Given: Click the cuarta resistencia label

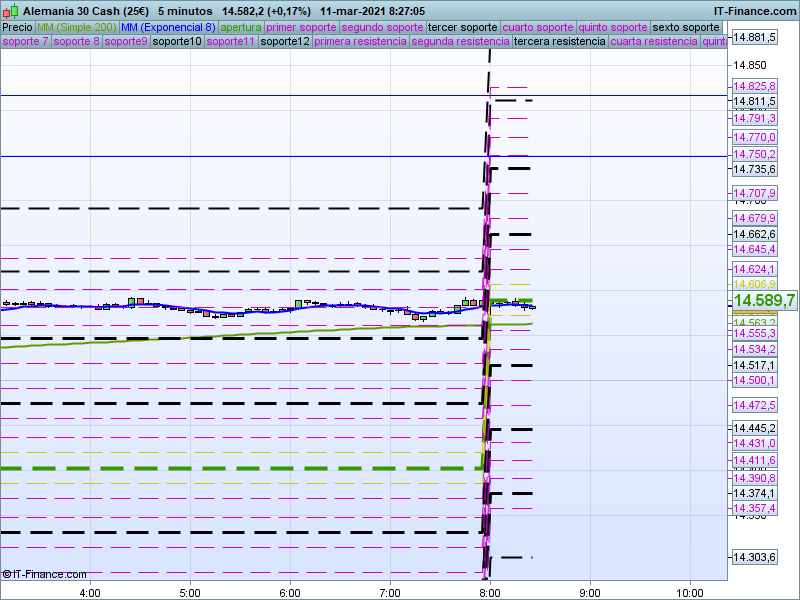Looking at the screenshot, I should tap(653, 42).
